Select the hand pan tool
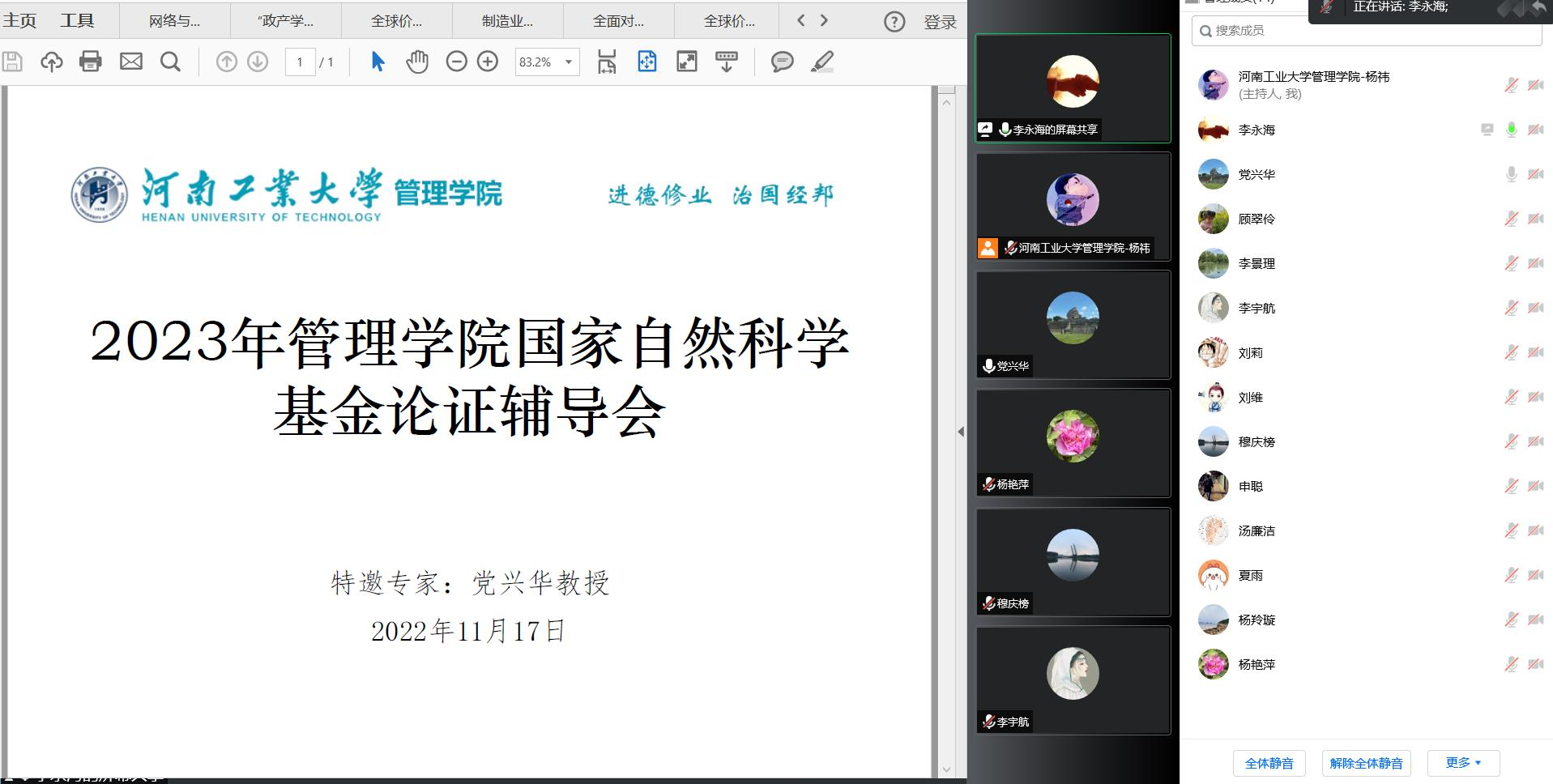Image resolution: width=1553 pixels, height=784 pixels. (417, 62)
